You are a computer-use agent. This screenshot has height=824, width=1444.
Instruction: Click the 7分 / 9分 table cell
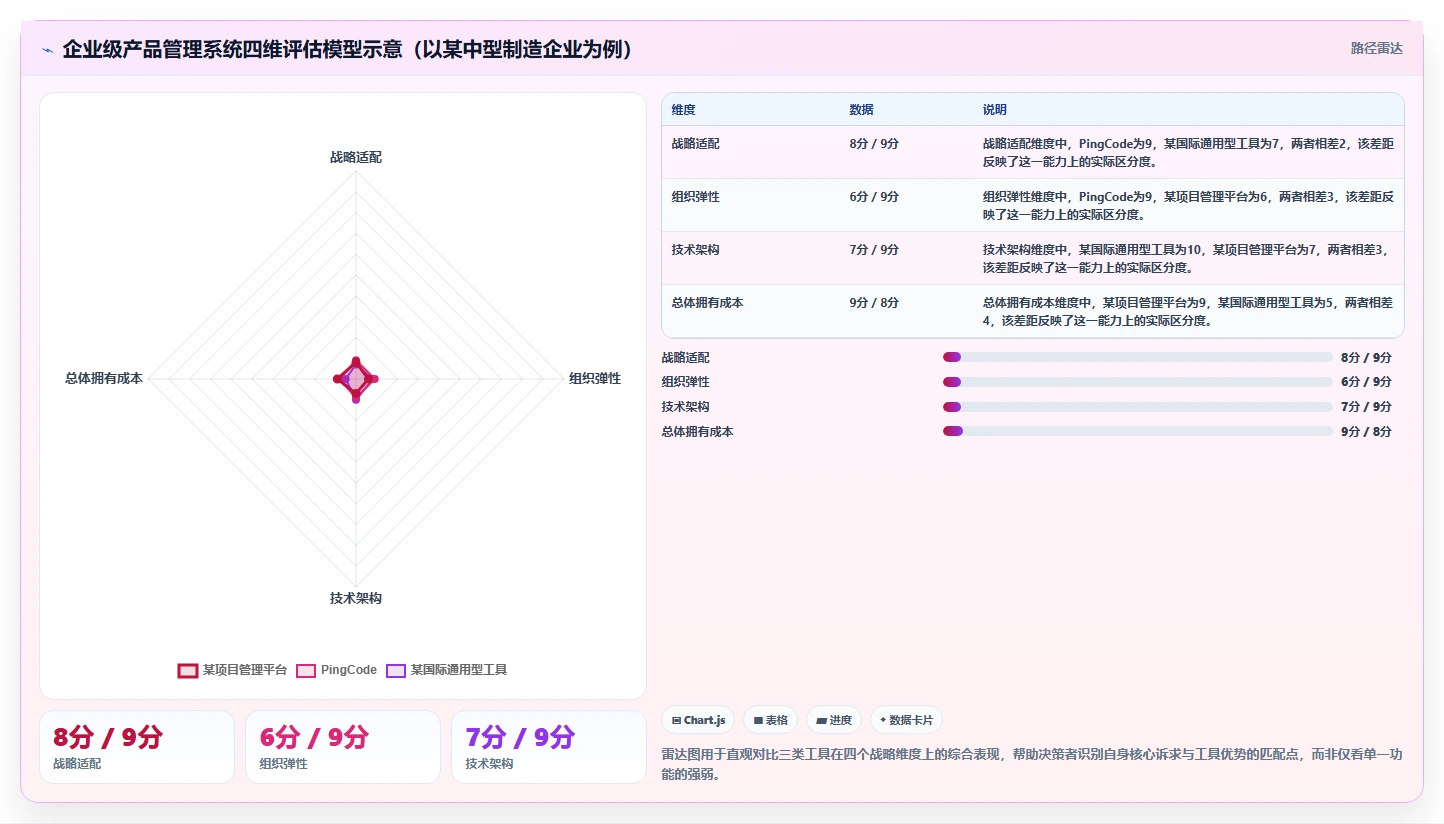874,250
